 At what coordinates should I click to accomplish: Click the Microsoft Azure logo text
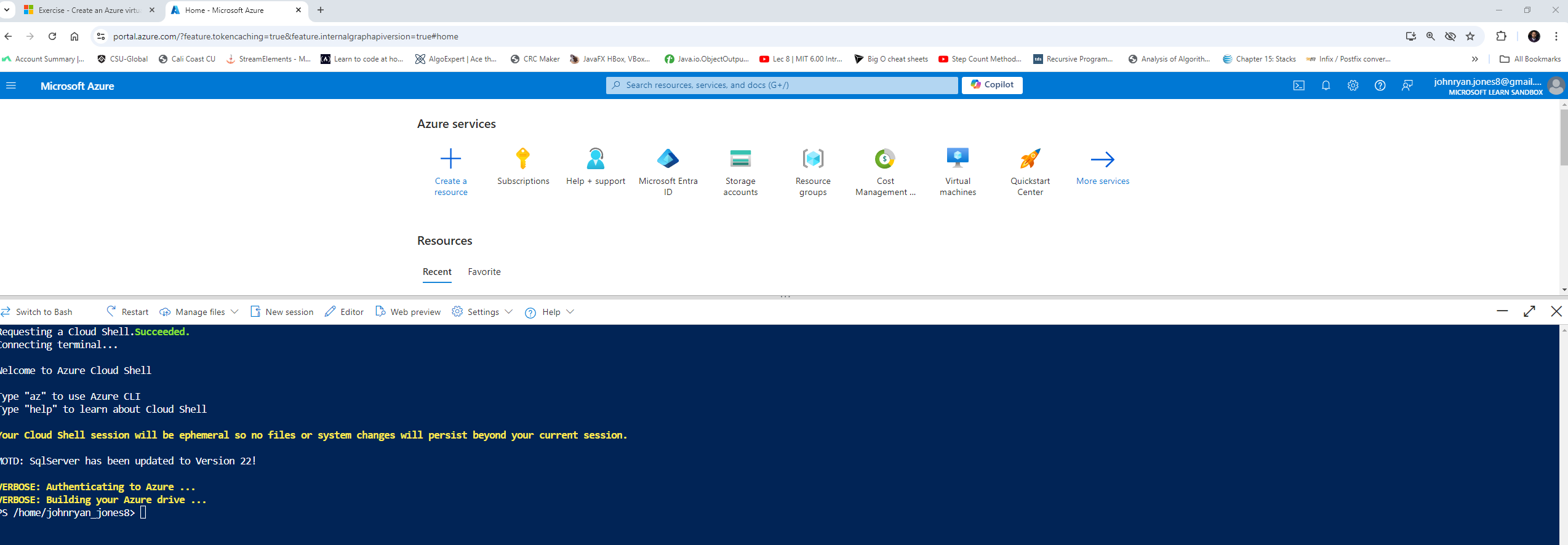pos(78,86)
